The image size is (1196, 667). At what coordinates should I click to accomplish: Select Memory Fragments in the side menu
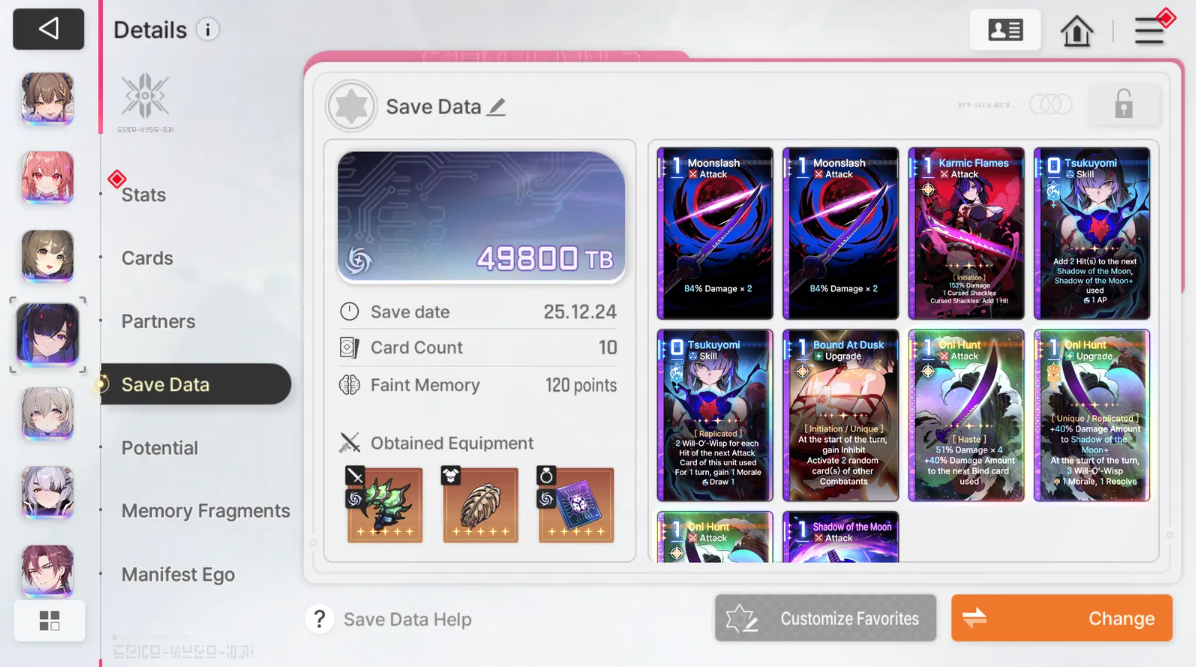(206, 511)
